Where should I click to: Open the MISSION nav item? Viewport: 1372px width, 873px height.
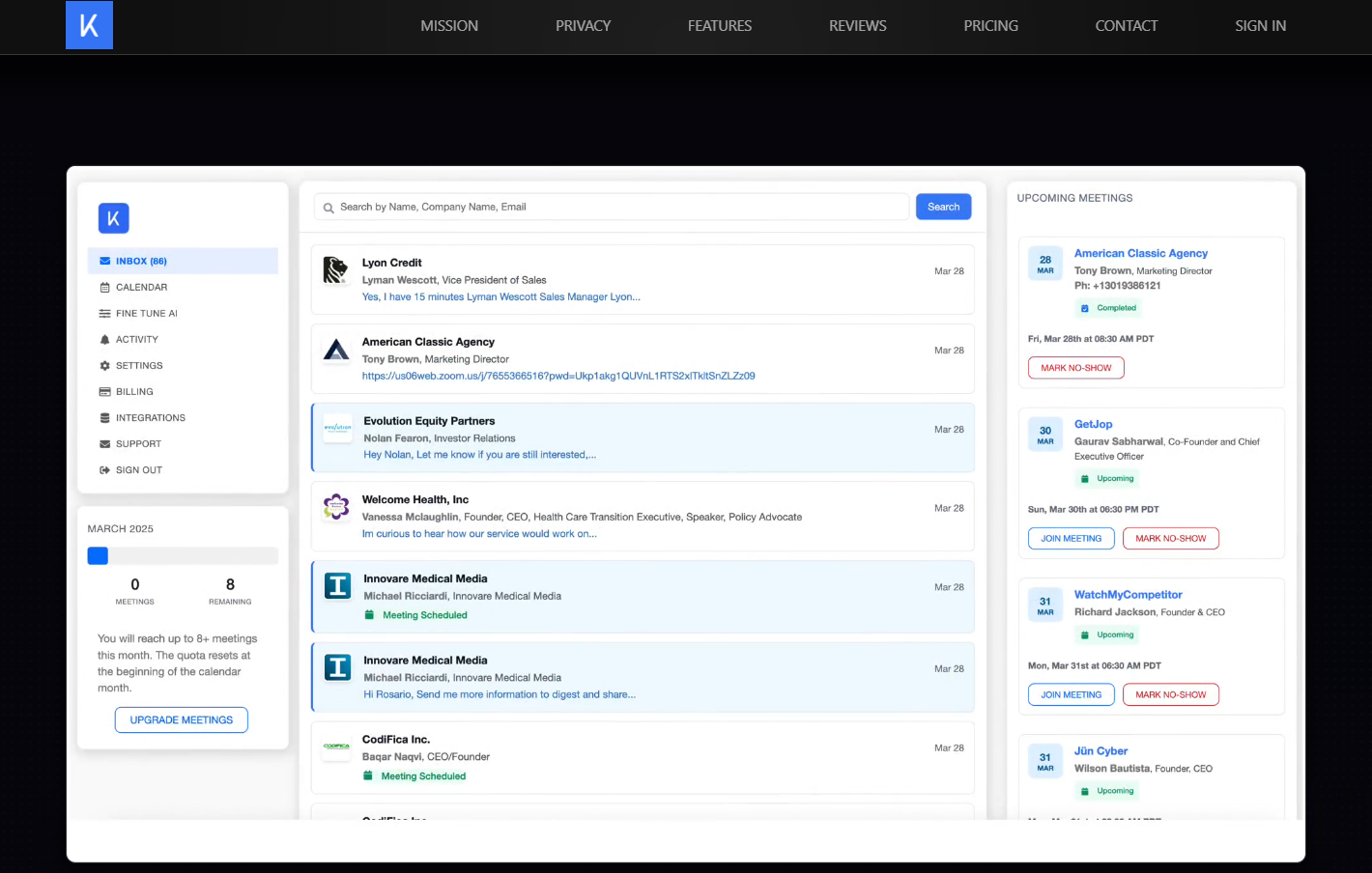[x=449, y=26]
